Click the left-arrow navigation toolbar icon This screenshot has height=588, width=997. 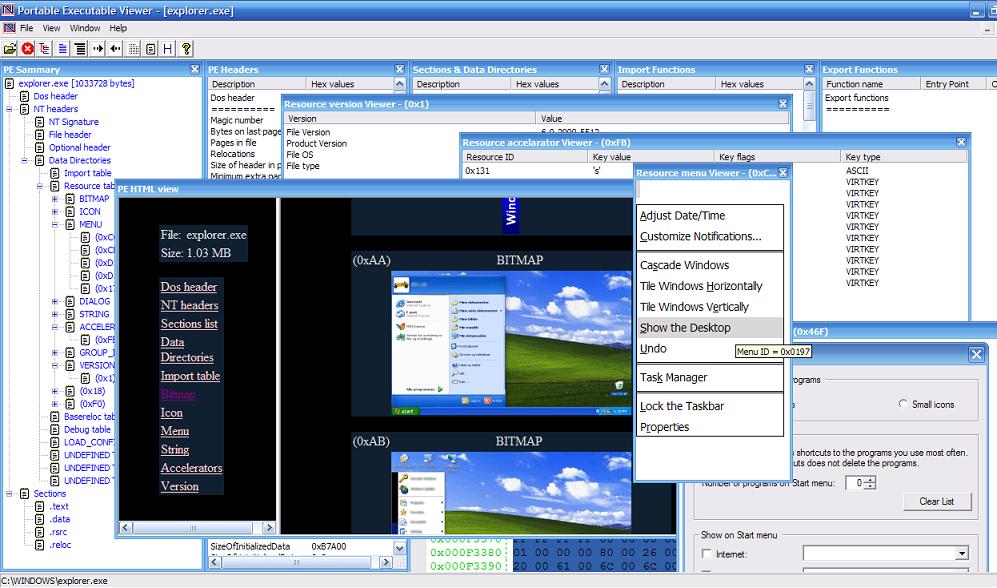[116, 47]
